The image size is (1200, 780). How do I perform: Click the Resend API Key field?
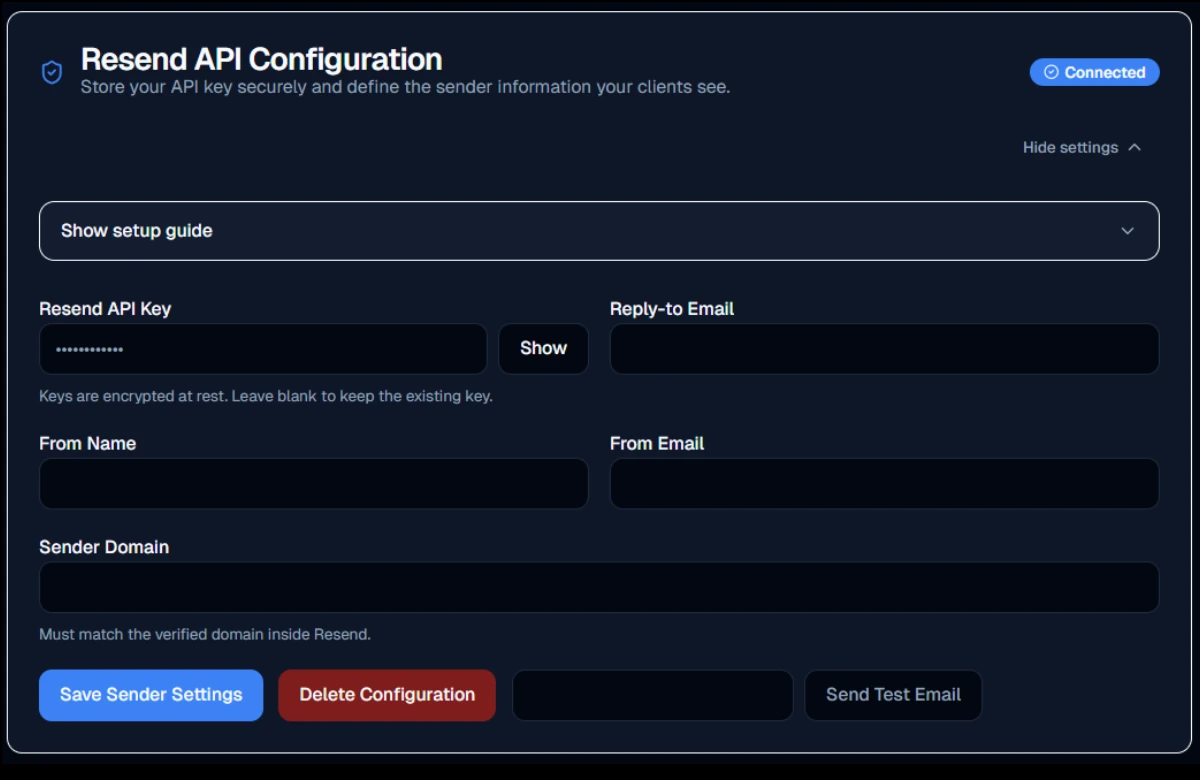[262, 348]
